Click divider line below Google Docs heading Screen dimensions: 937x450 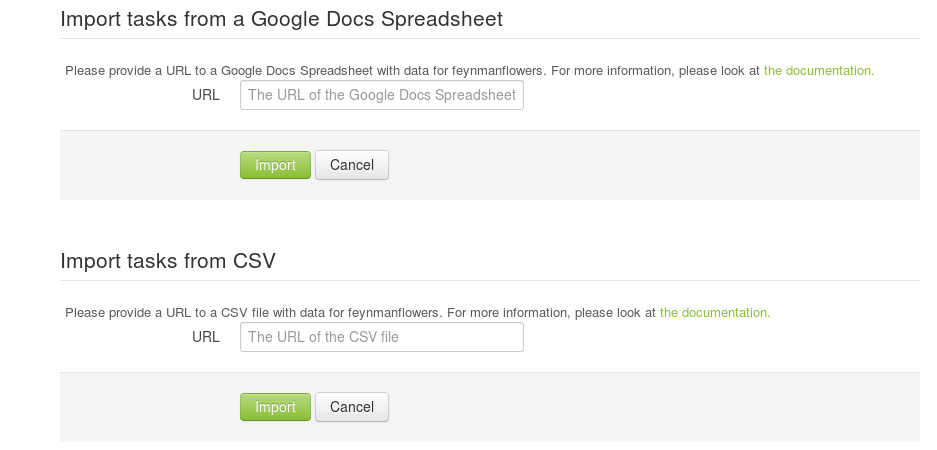point(490,39)
